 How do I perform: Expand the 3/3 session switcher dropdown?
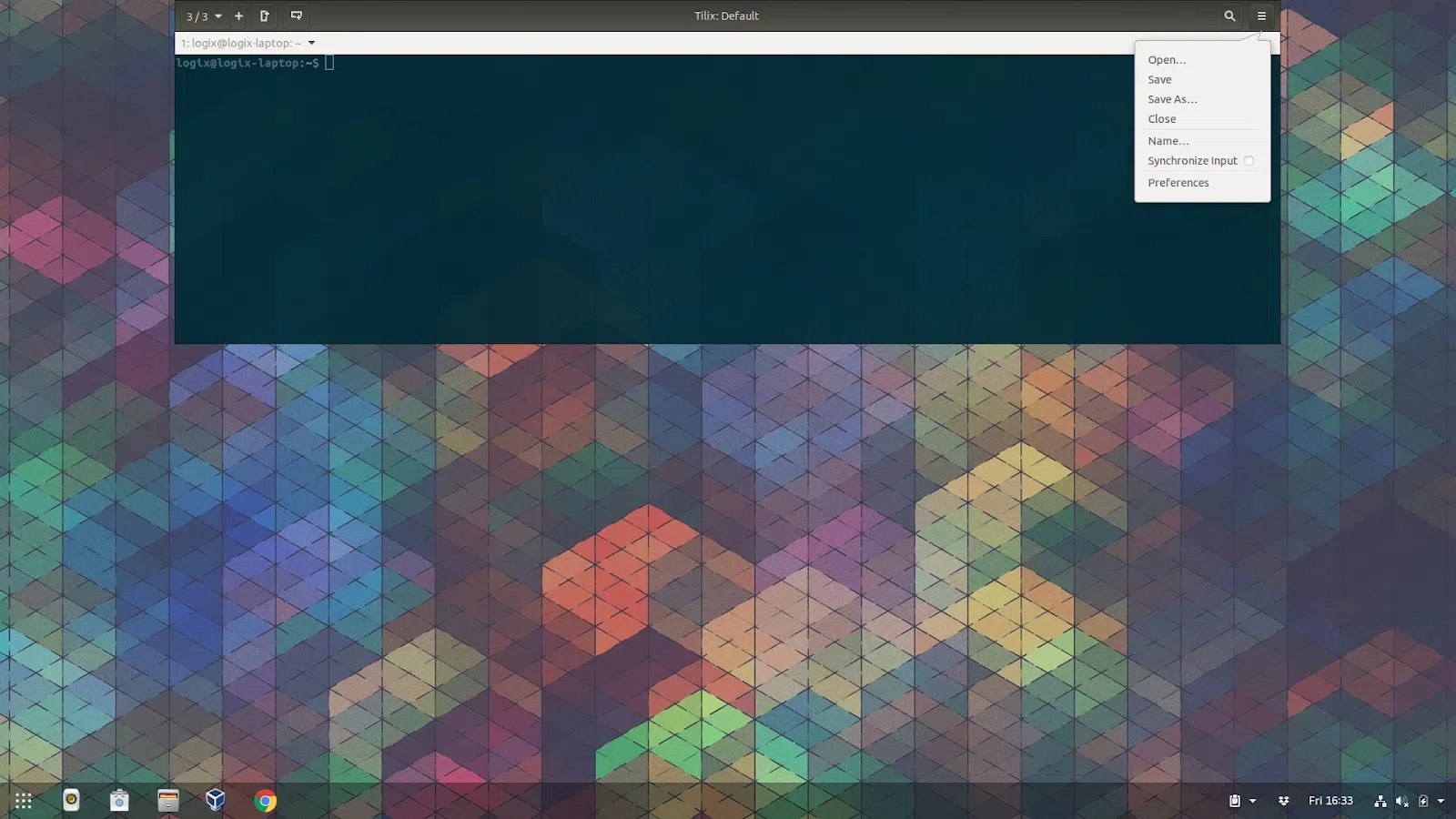pyautogui.click(x=204, y=16)
